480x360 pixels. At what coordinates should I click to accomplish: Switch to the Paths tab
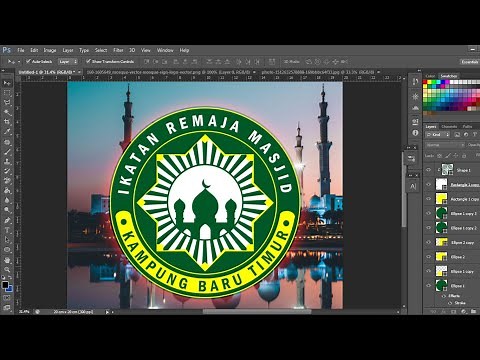467,127
